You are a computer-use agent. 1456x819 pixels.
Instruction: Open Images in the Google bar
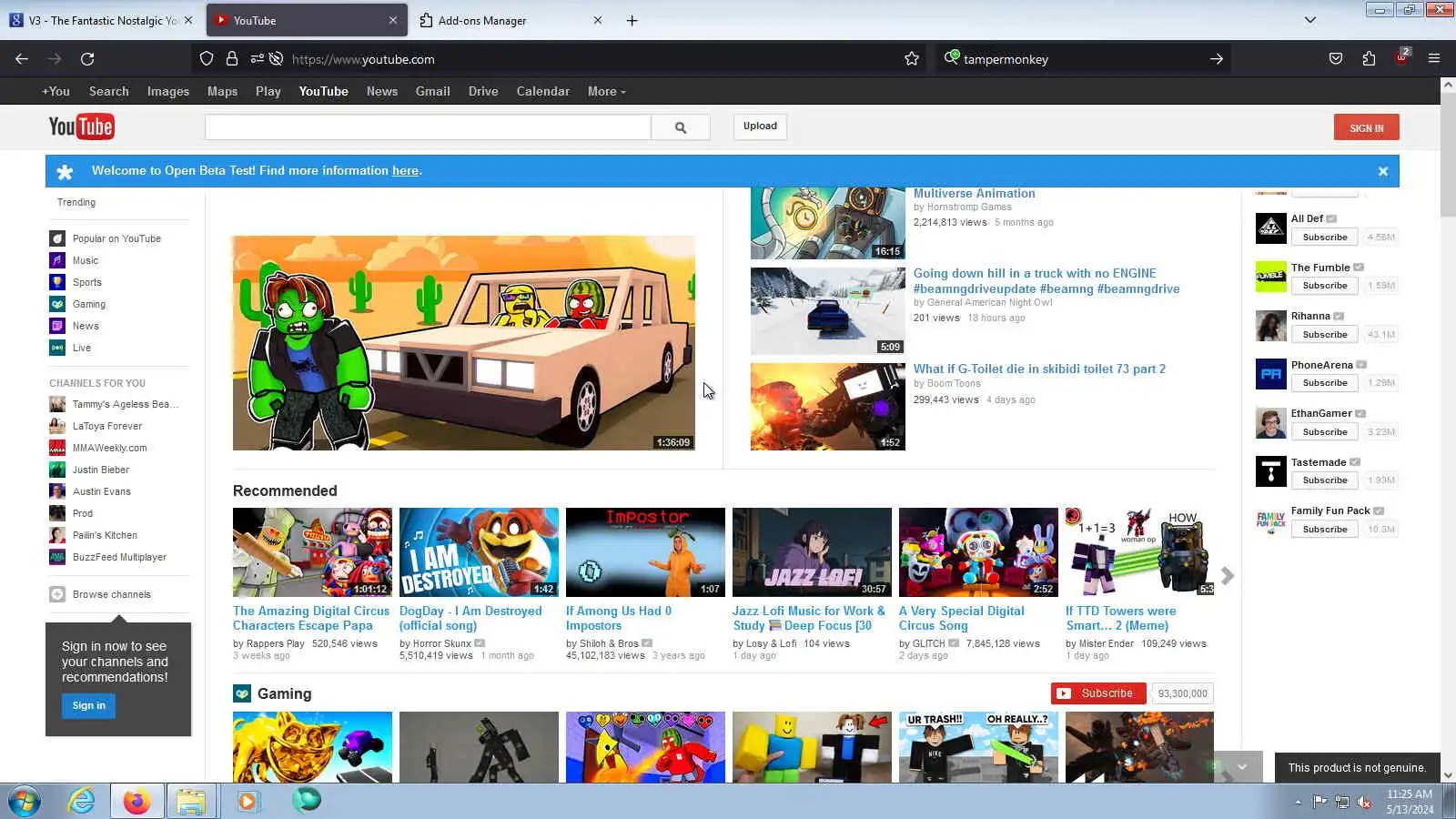click(x=168, y=91)
